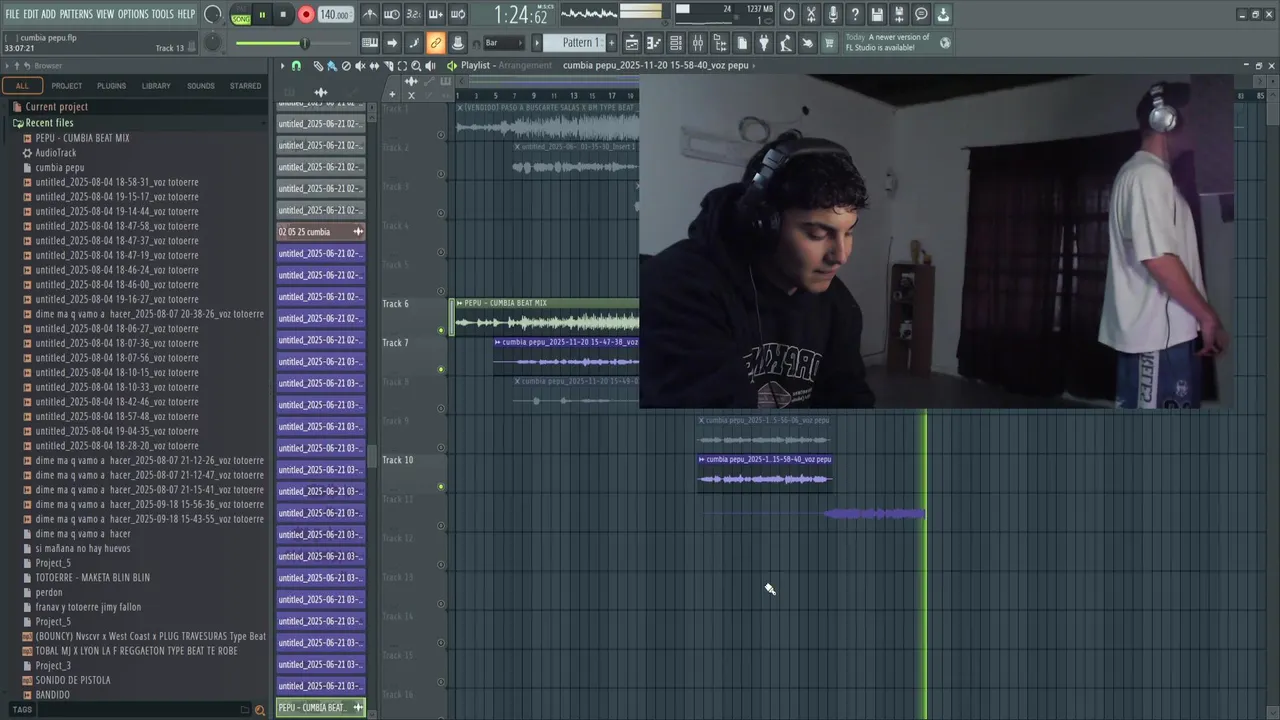Image resolution: width=1280 pixels, height=720 pixels.
Task: Open the Mixer view icon
Action: coord(698,43)
